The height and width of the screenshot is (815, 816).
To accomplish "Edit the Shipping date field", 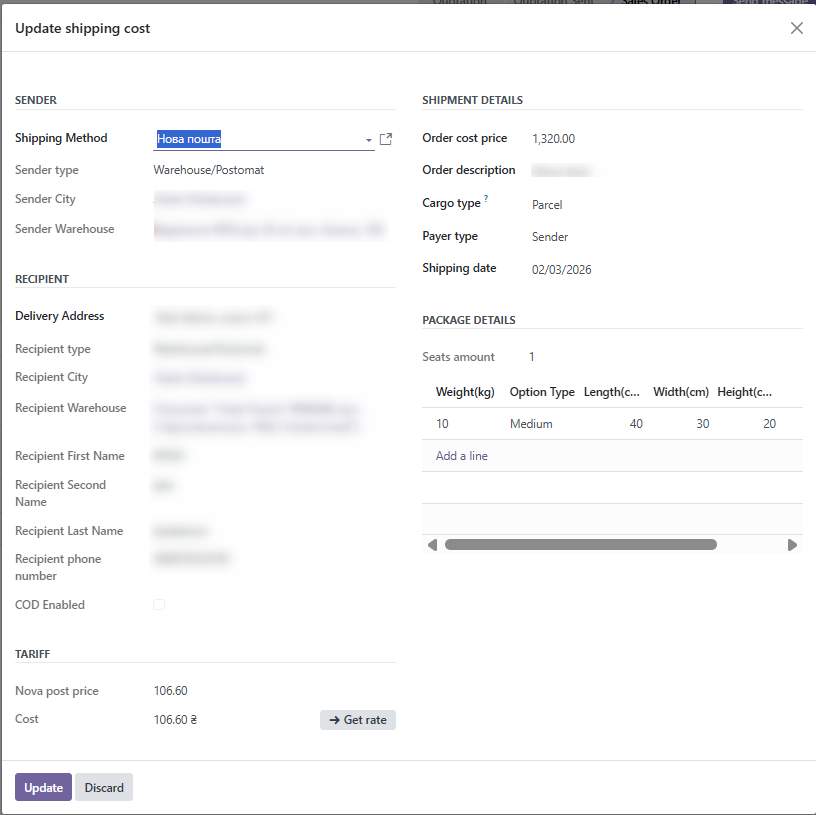I will [561, 270].
